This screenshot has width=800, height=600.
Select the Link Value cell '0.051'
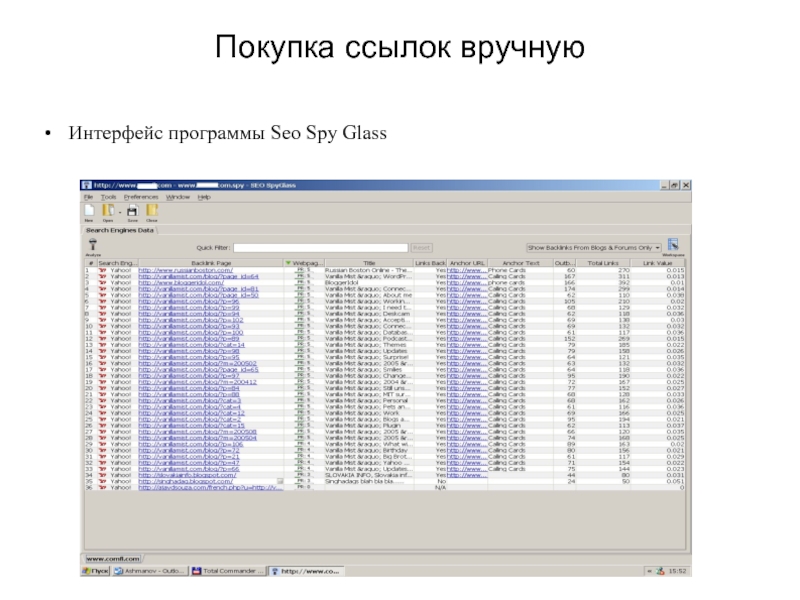click(658, 481)
